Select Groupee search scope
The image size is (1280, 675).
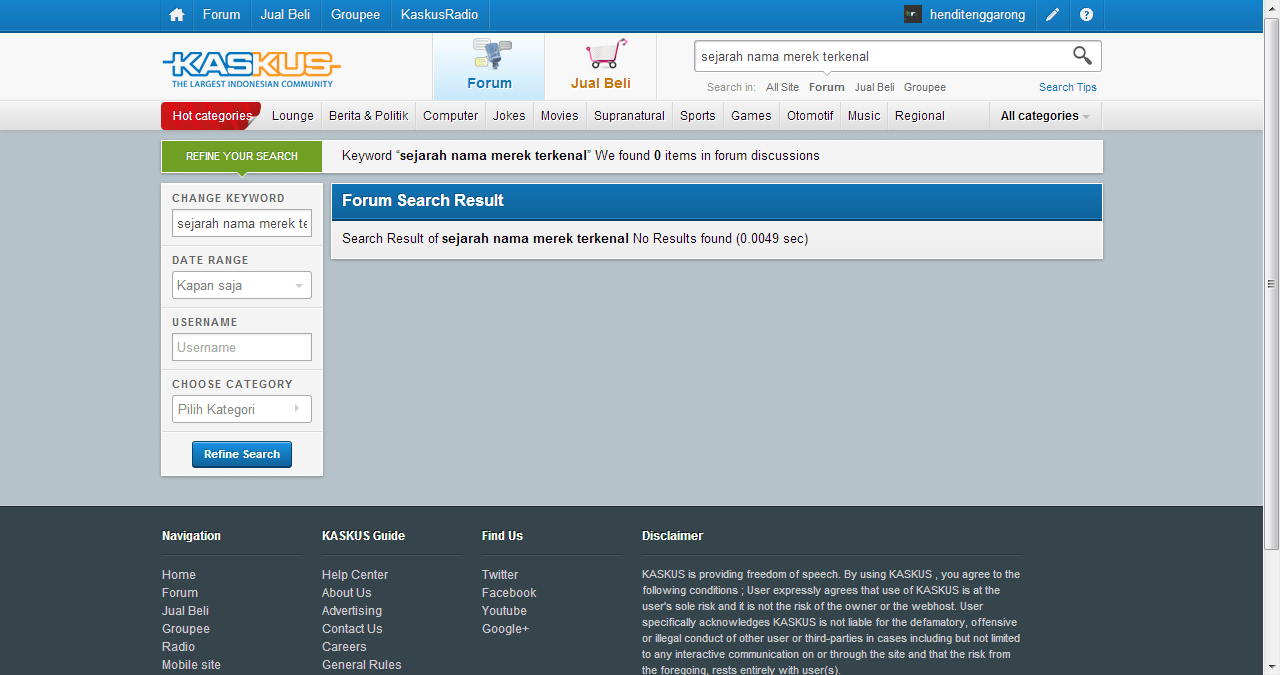point(925,87)
